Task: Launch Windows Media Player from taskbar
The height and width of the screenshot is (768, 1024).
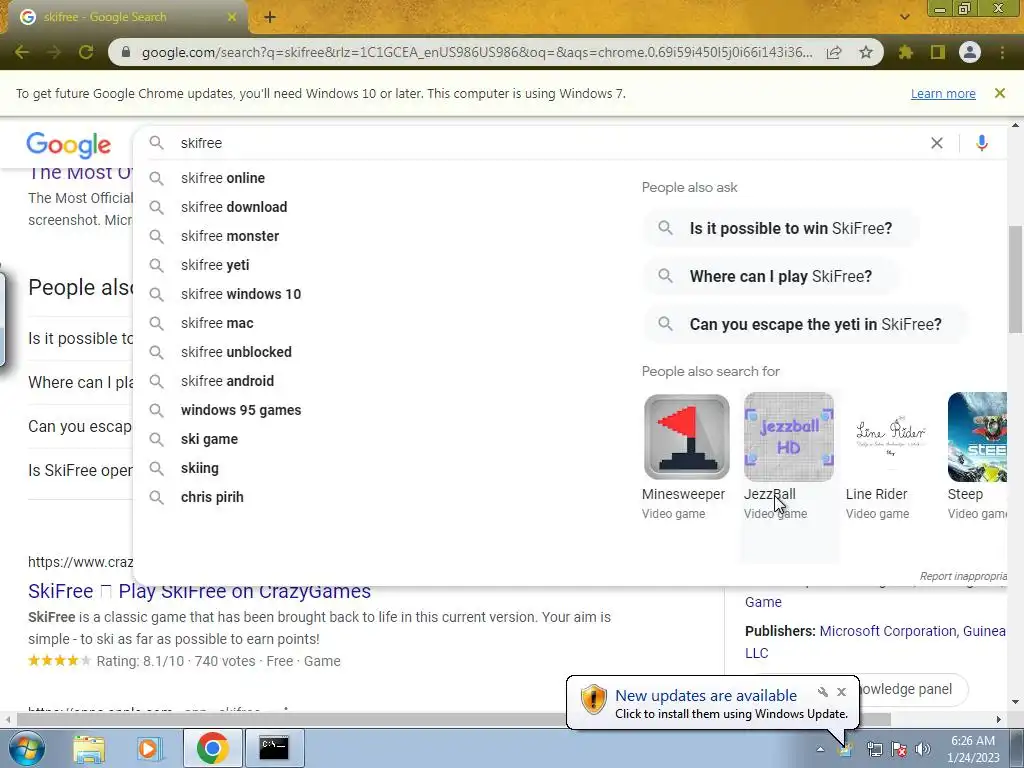Action: 149,748
